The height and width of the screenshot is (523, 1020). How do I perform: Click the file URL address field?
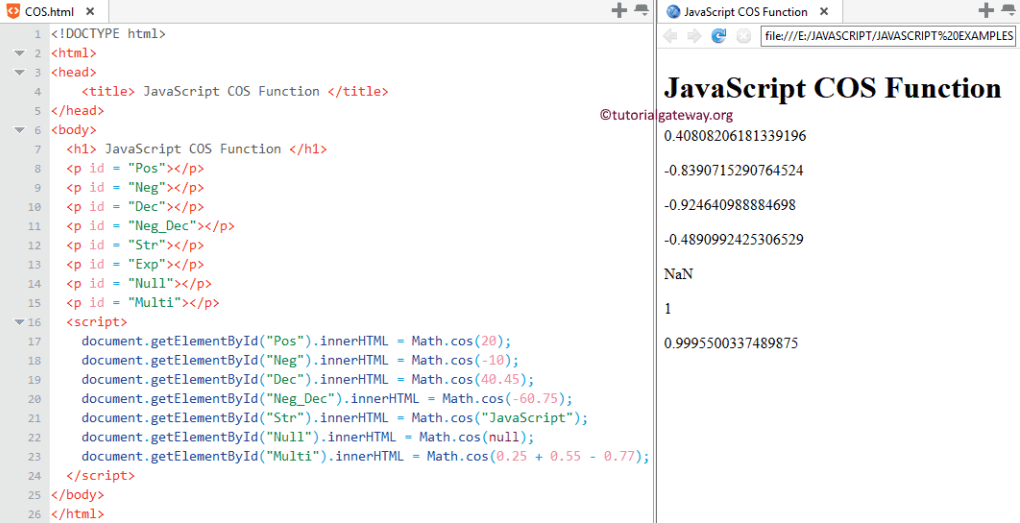888,36
